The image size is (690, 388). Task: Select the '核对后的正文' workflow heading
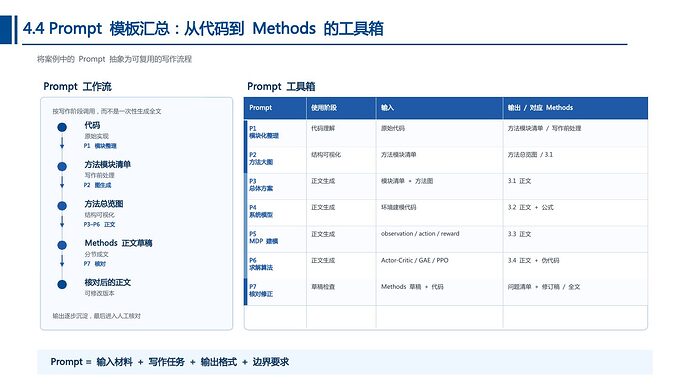[108, 282]
